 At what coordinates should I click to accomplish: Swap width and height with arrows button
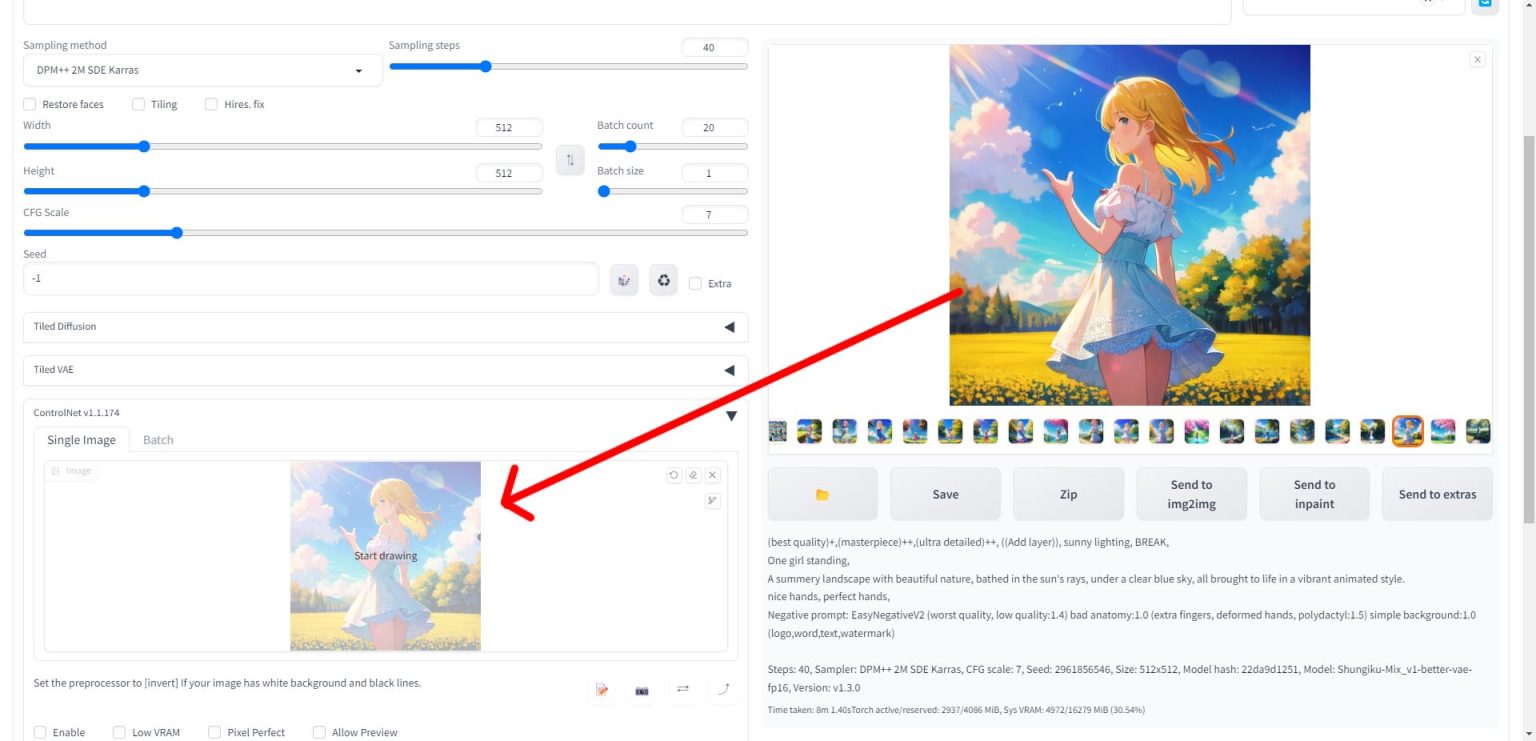click(x=570, y=160)
